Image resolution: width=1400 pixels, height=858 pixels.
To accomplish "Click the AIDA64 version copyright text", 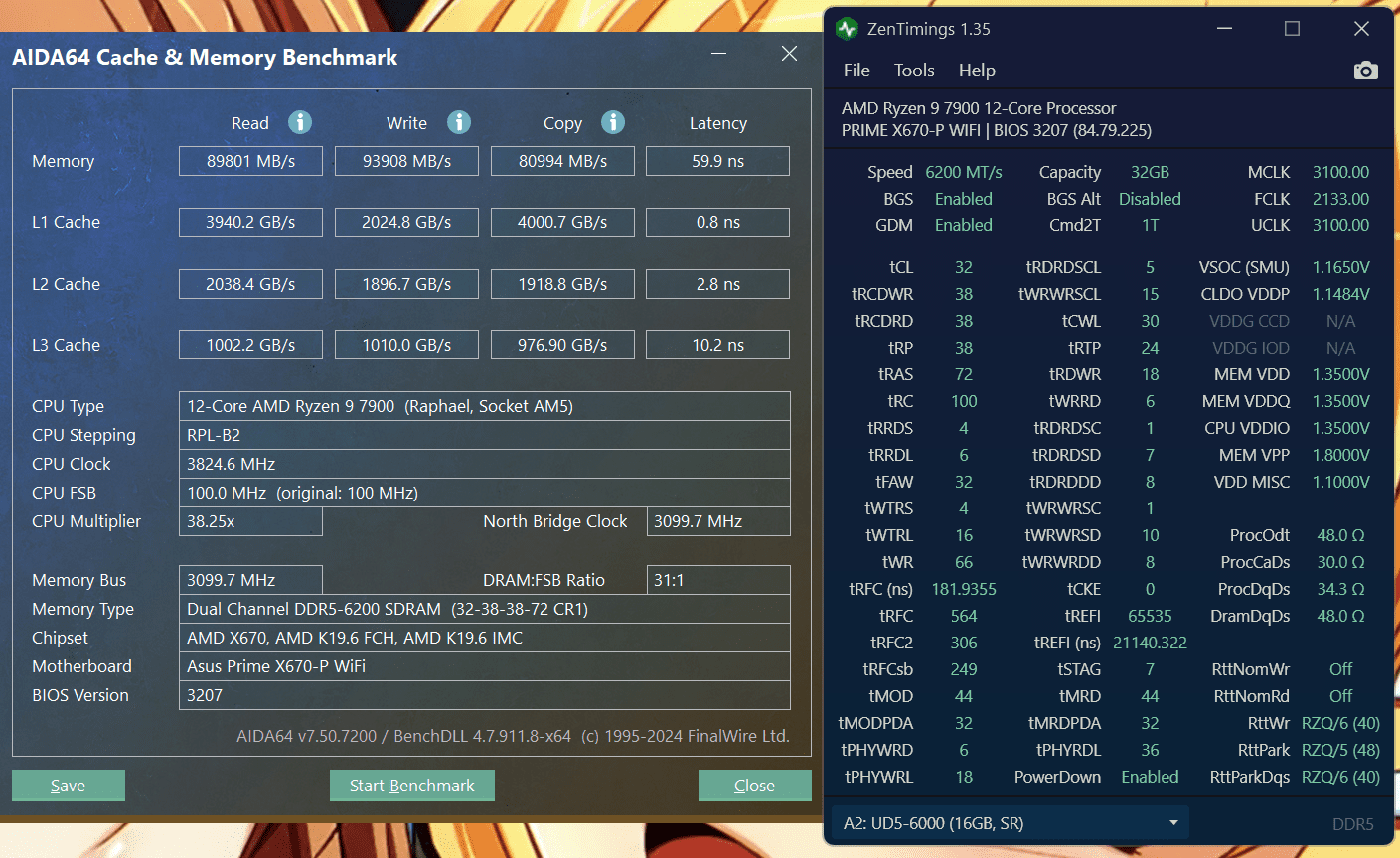I will pos(513,736).
